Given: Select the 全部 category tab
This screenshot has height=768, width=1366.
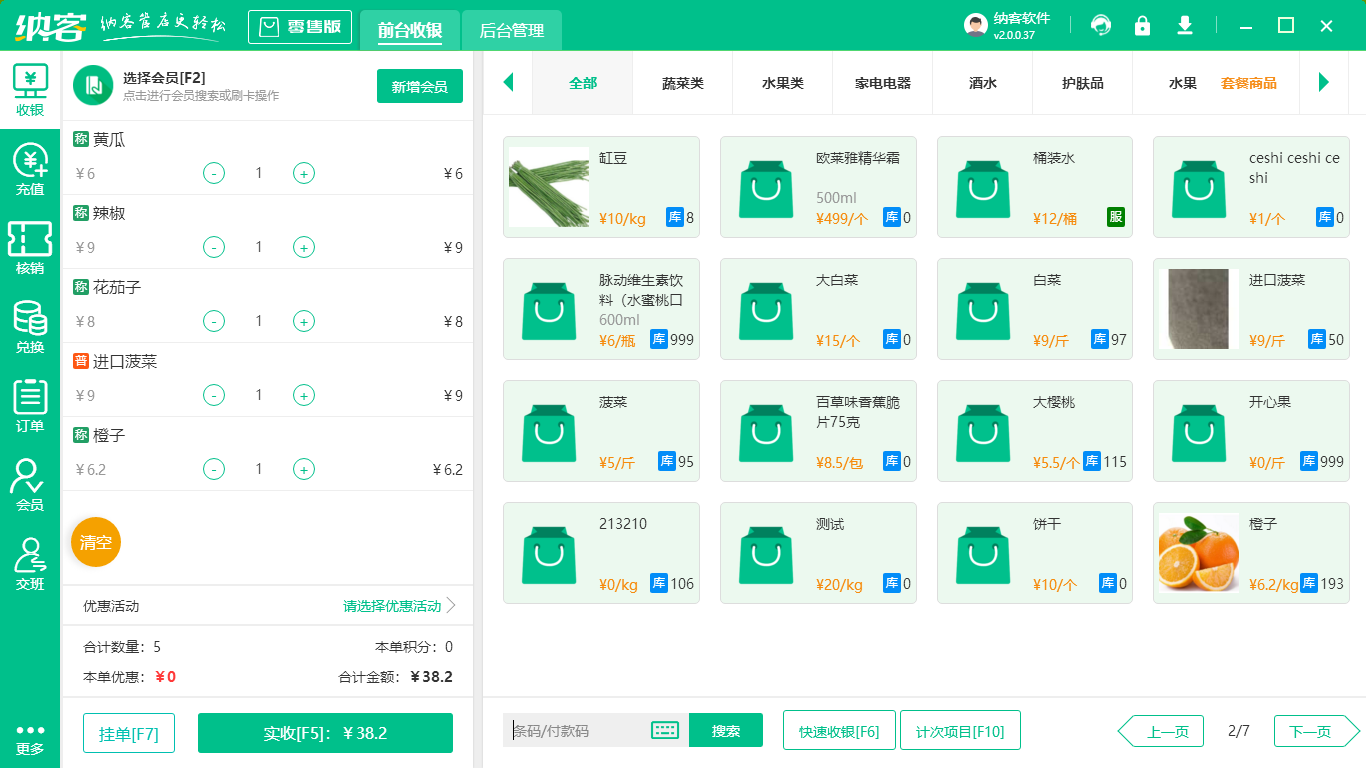Looking at the screenshot, I should pyautogui.click(x=583, y=83).
